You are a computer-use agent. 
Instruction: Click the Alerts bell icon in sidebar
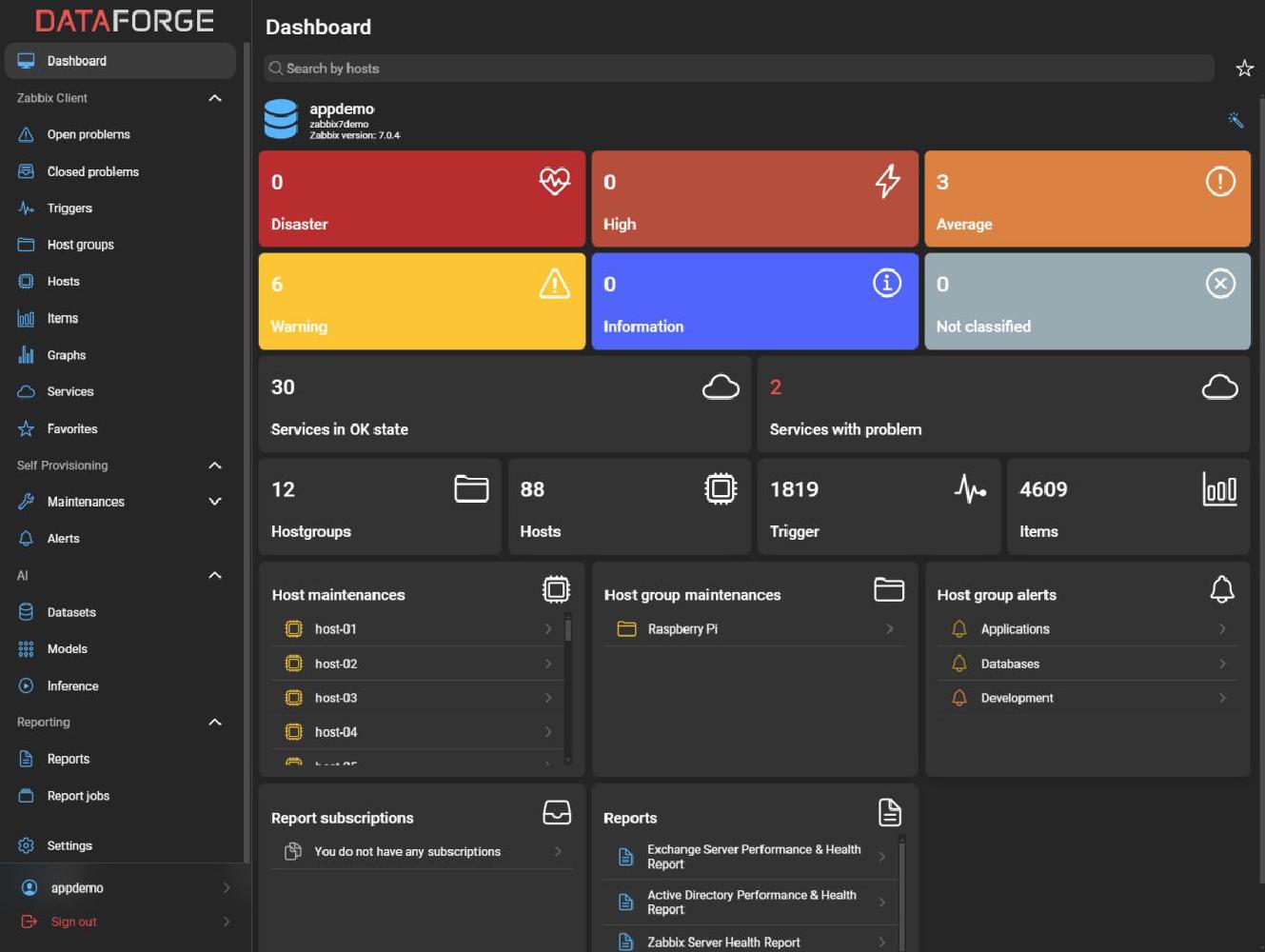(26, 538)
